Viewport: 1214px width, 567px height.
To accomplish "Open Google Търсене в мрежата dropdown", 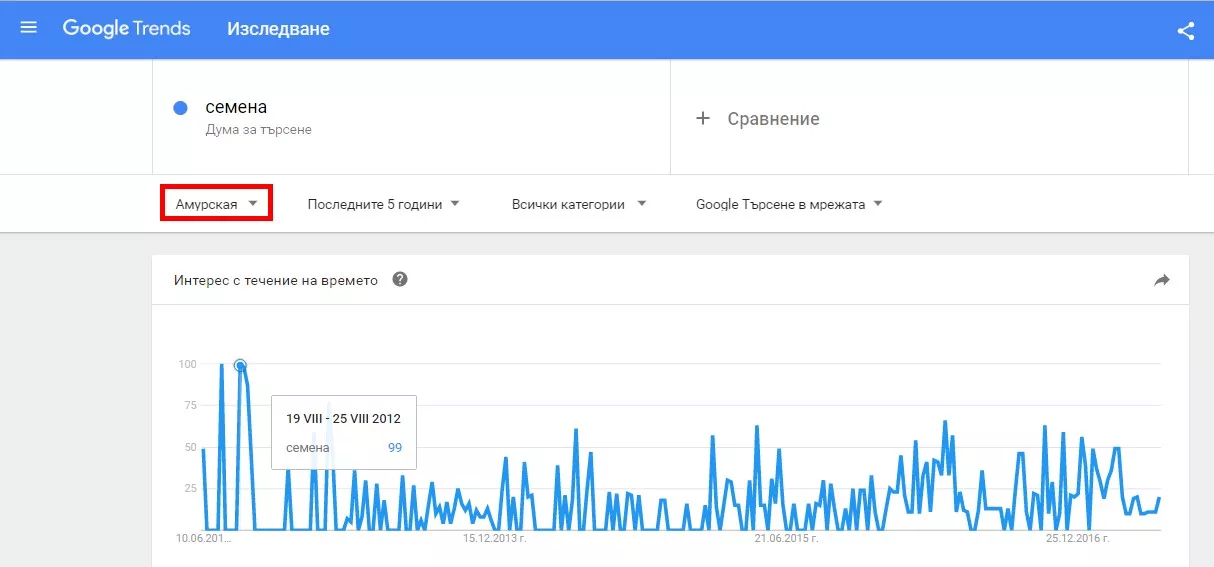I will point(789,204).
